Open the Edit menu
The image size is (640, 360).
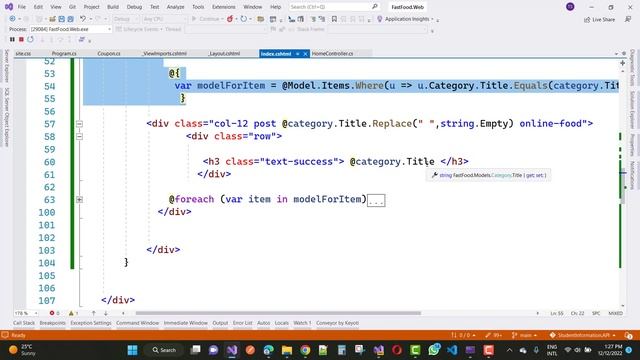[x=38, y=7]
